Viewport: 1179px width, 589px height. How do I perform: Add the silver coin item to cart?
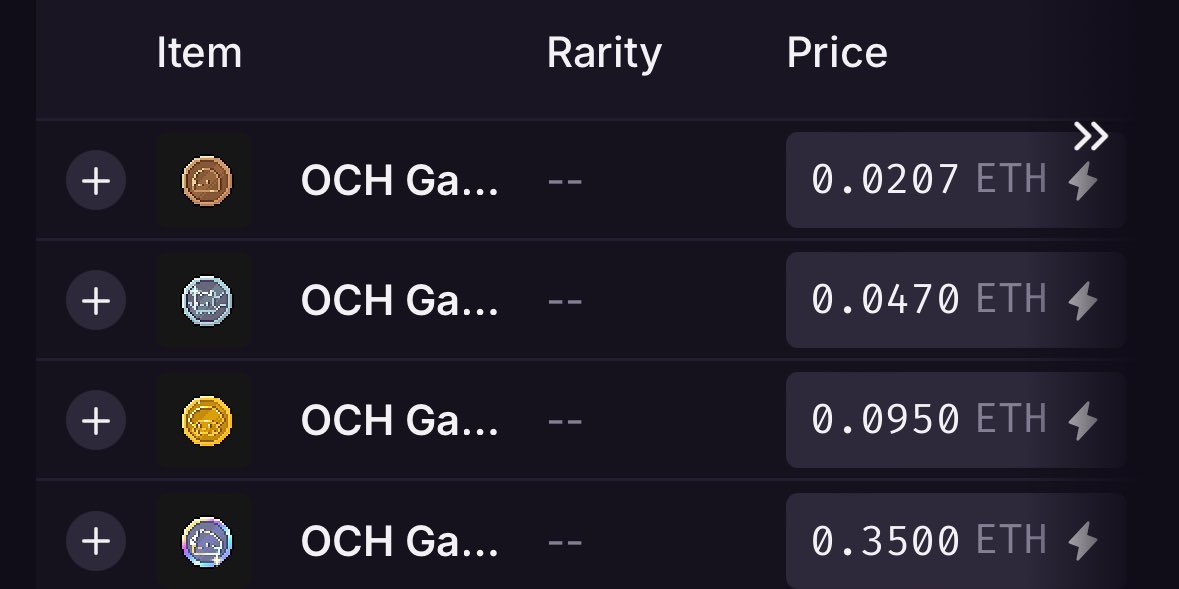click(x=95, y=300)
